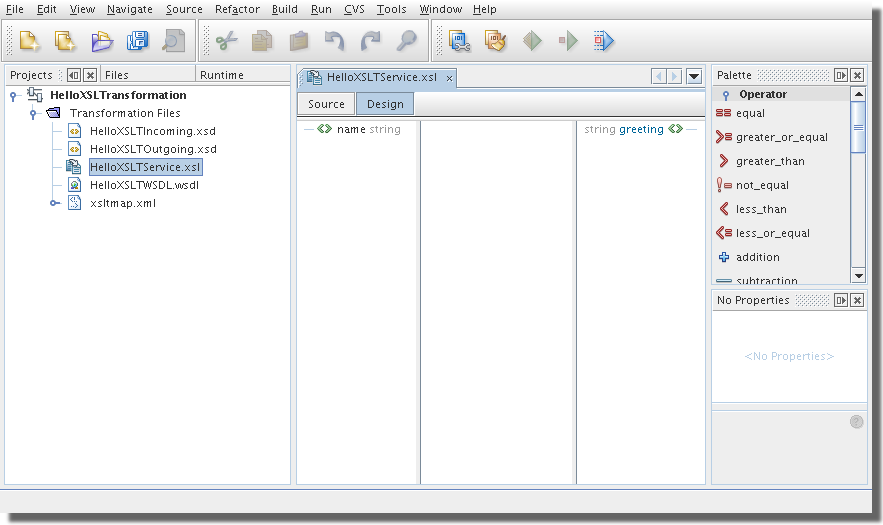
Task: Click the Build Main Project icon
Action: tap(460, 41)
